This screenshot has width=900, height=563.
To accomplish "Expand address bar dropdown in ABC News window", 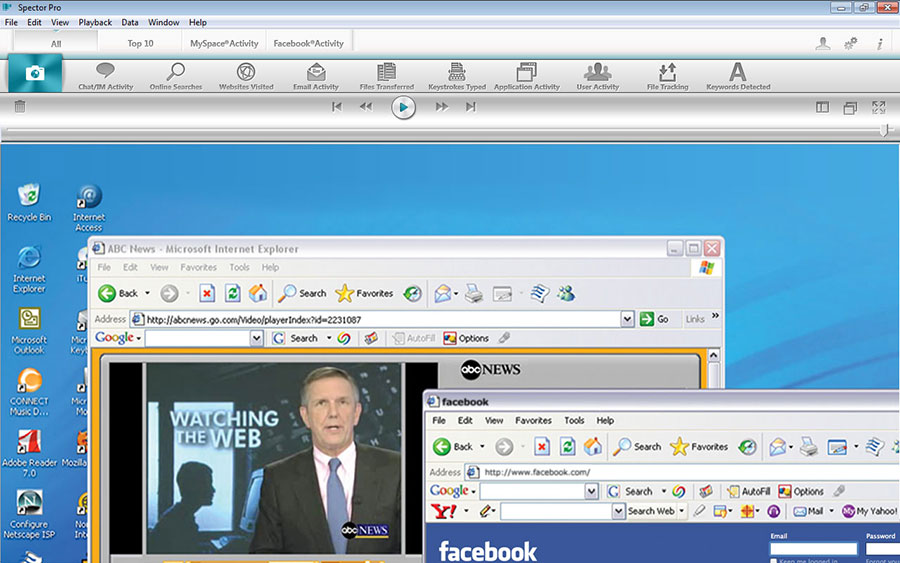I will 627,319.
